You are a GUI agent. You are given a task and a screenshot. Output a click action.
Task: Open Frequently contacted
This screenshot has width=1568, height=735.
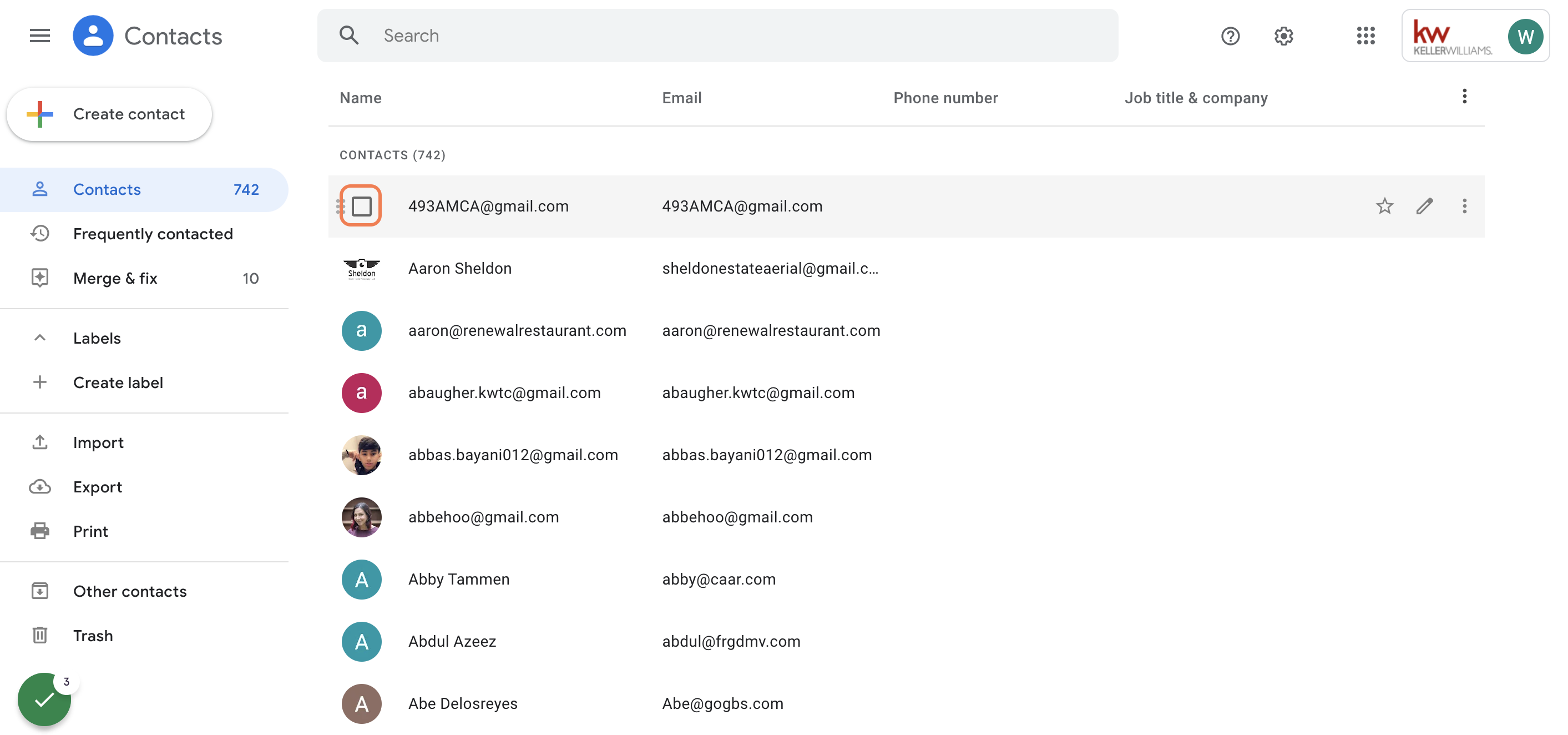(144, 234)
